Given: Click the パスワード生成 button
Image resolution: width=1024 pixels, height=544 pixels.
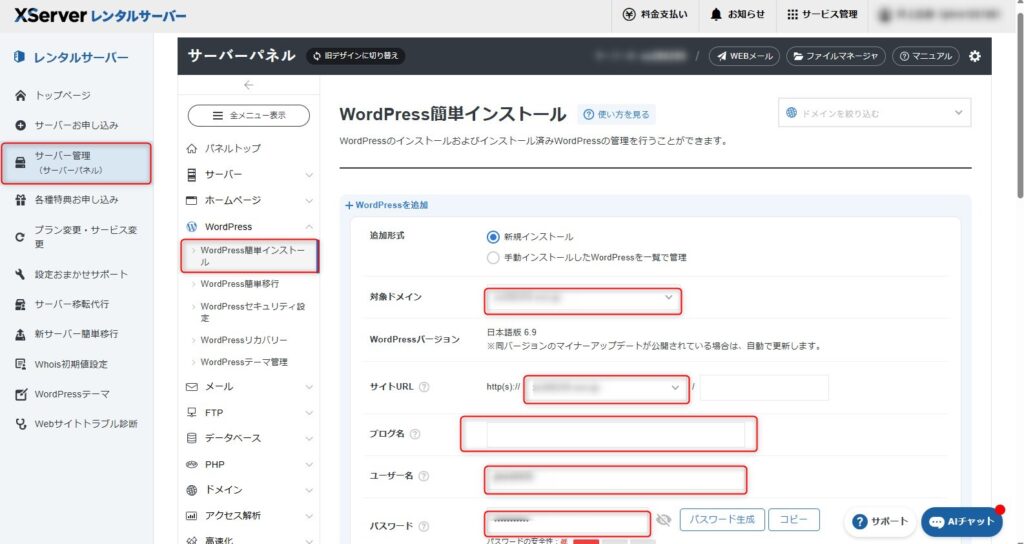Looking at the screenshot, I should pos(723,520).
